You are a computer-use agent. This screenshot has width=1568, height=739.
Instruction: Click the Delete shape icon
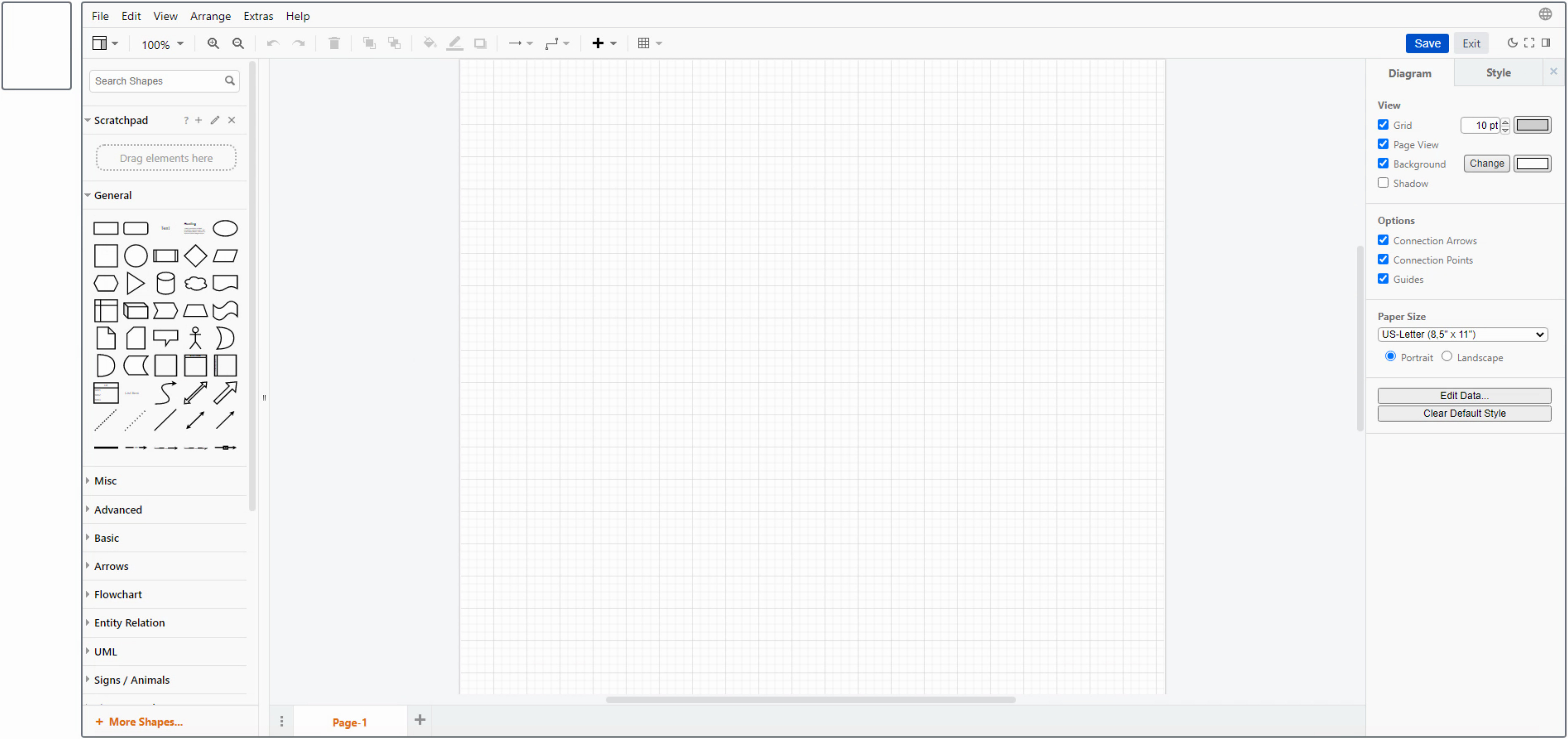[335, 43]
